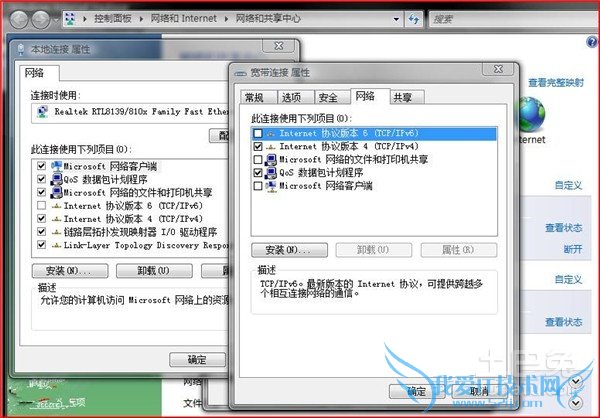Click 安装(N) button in 宽带连接 属性
This screenshot has width=600, height=418.
(289, 250)
